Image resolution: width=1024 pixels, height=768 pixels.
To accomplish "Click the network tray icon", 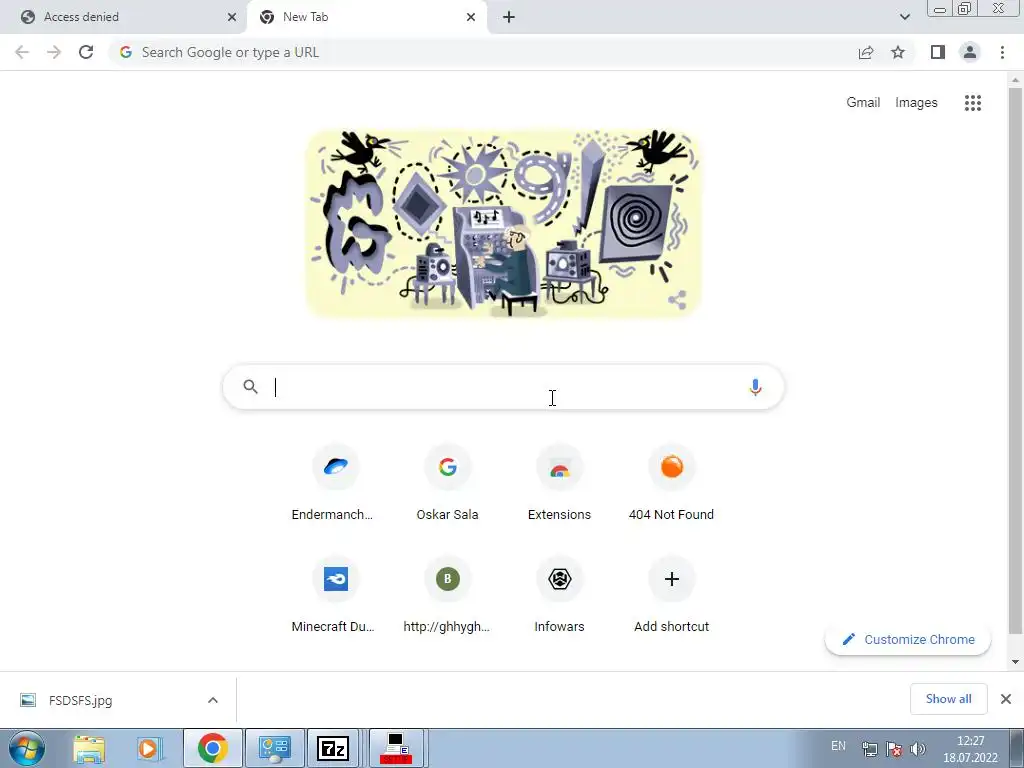I will [869, 749].
